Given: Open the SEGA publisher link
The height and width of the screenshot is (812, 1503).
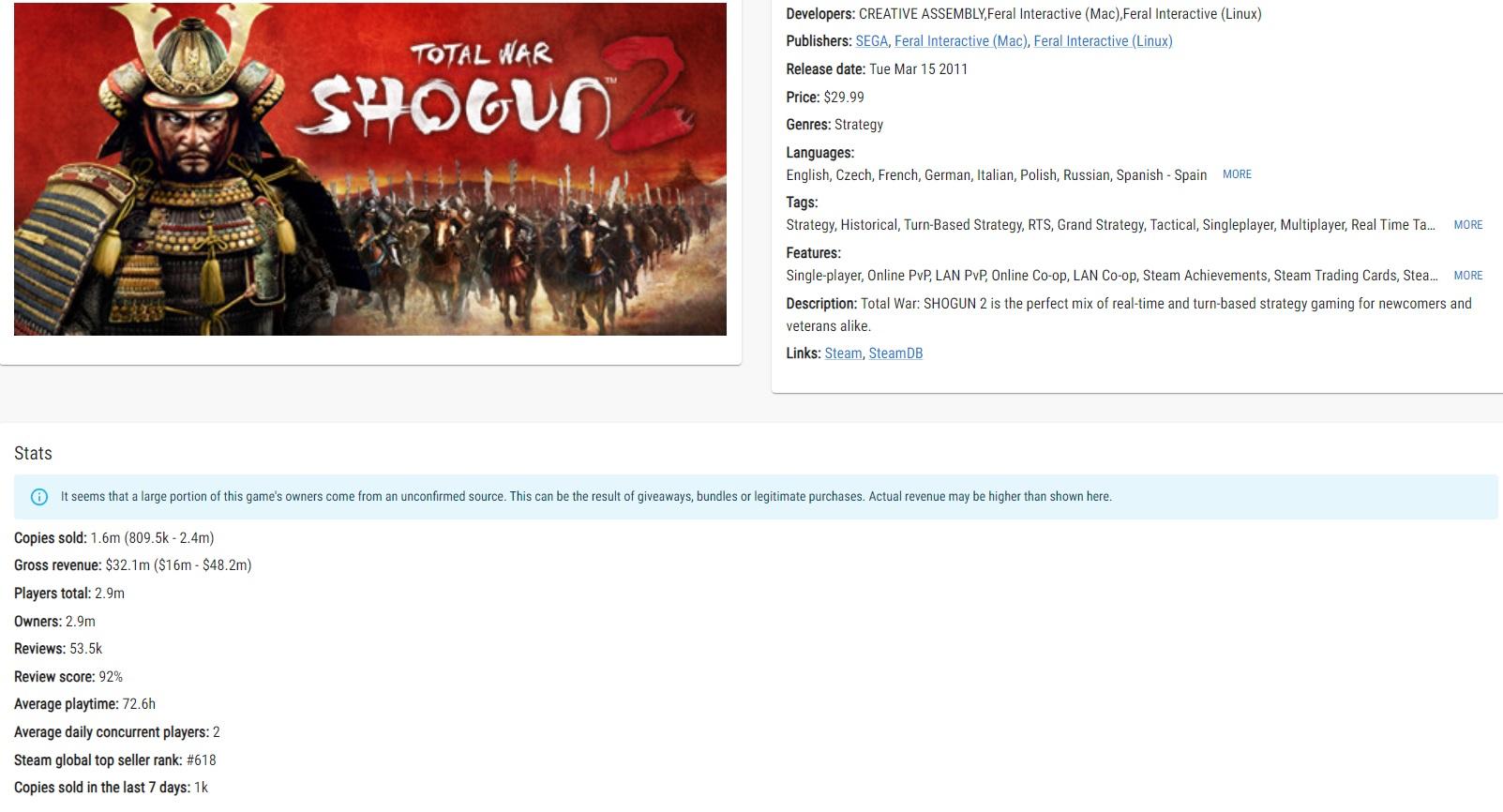Looking at the screenshot, I should point(871,41).
